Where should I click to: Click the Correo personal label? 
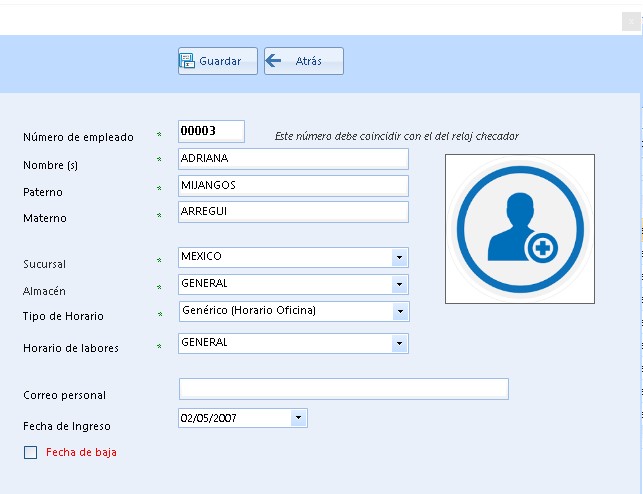click(x=64, y=395)
